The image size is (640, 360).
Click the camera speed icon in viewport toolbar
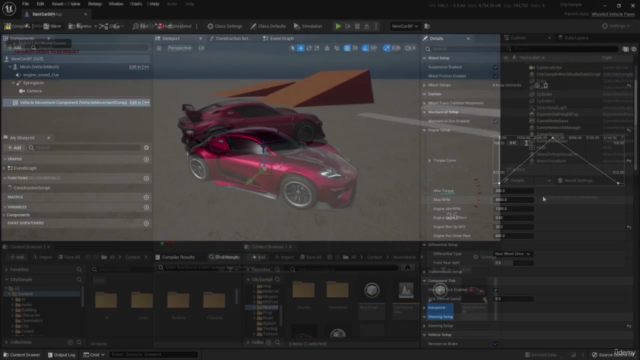[x=409, y=48]
